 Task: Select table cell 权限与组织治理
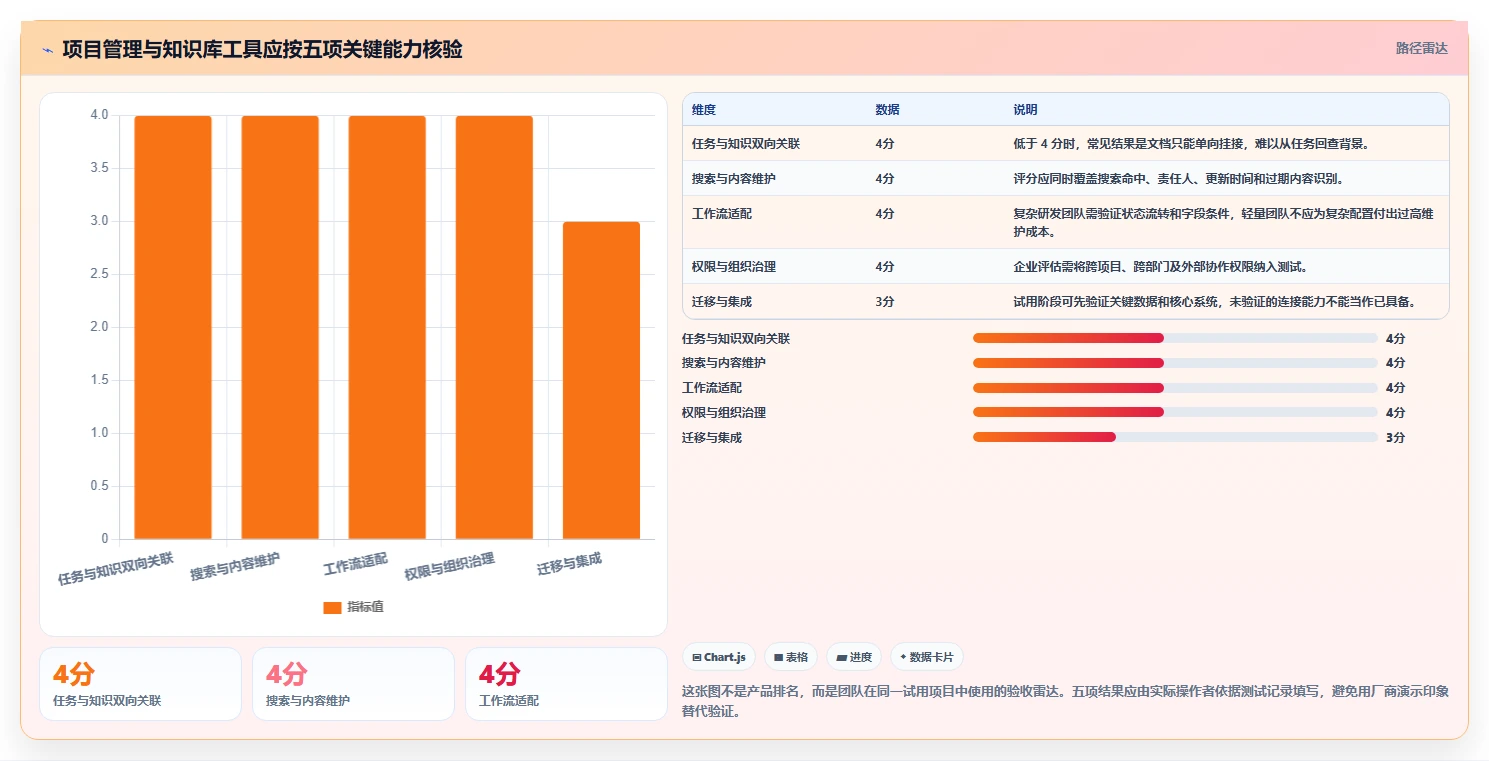coord(734,267)
